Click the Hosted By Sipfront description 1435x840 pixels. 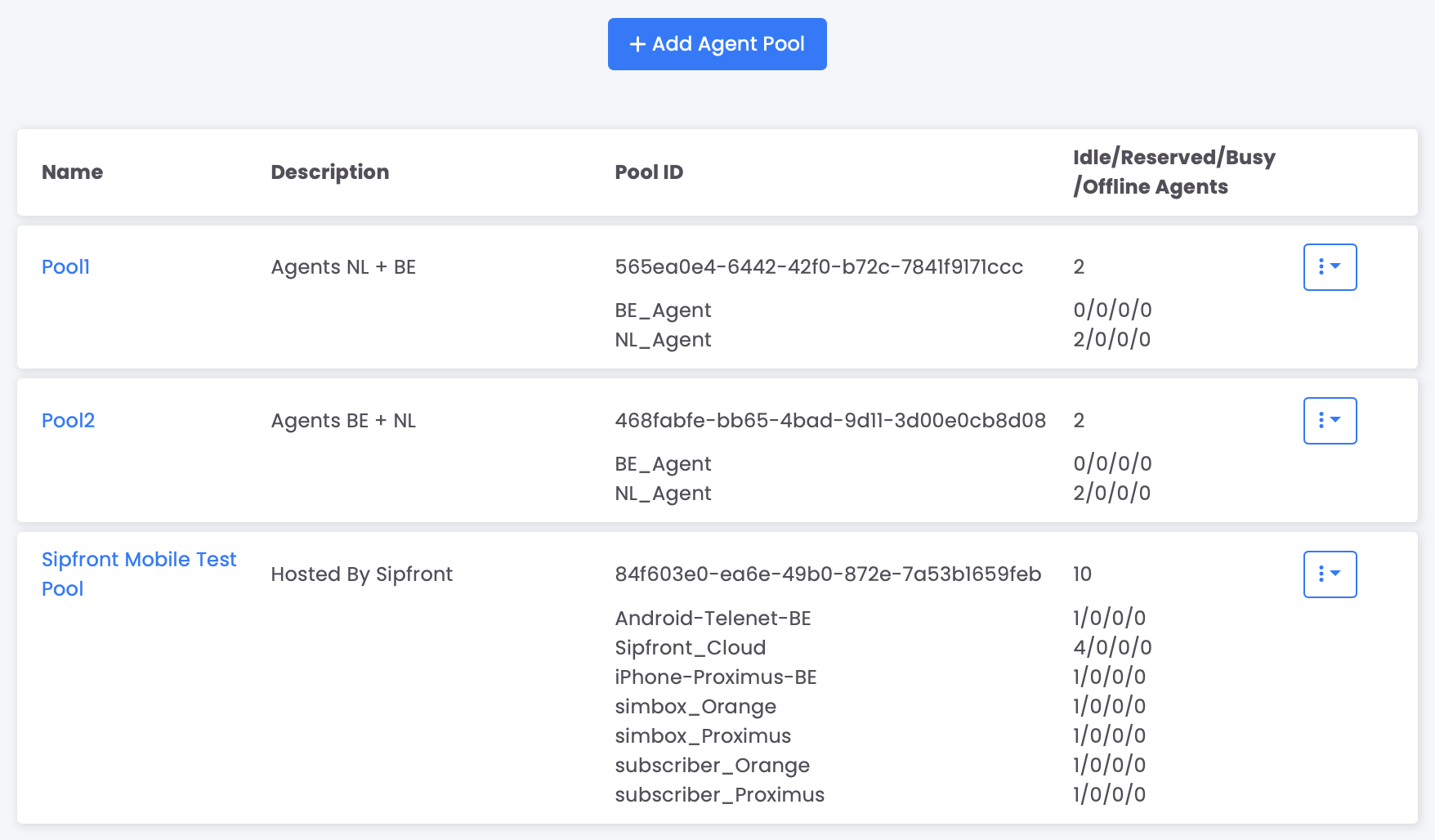(x=361, y=574)
